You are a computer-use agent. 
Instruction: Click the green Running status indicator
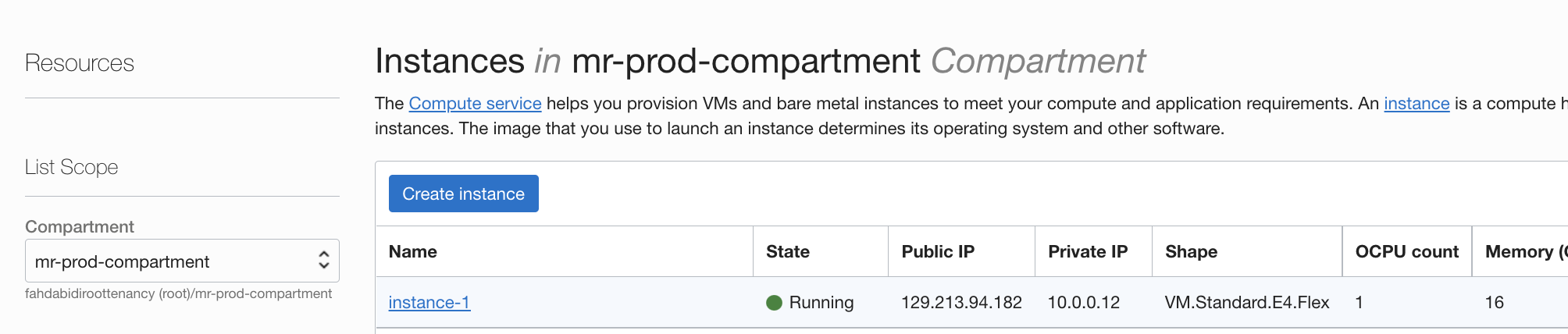click(774, 303)
